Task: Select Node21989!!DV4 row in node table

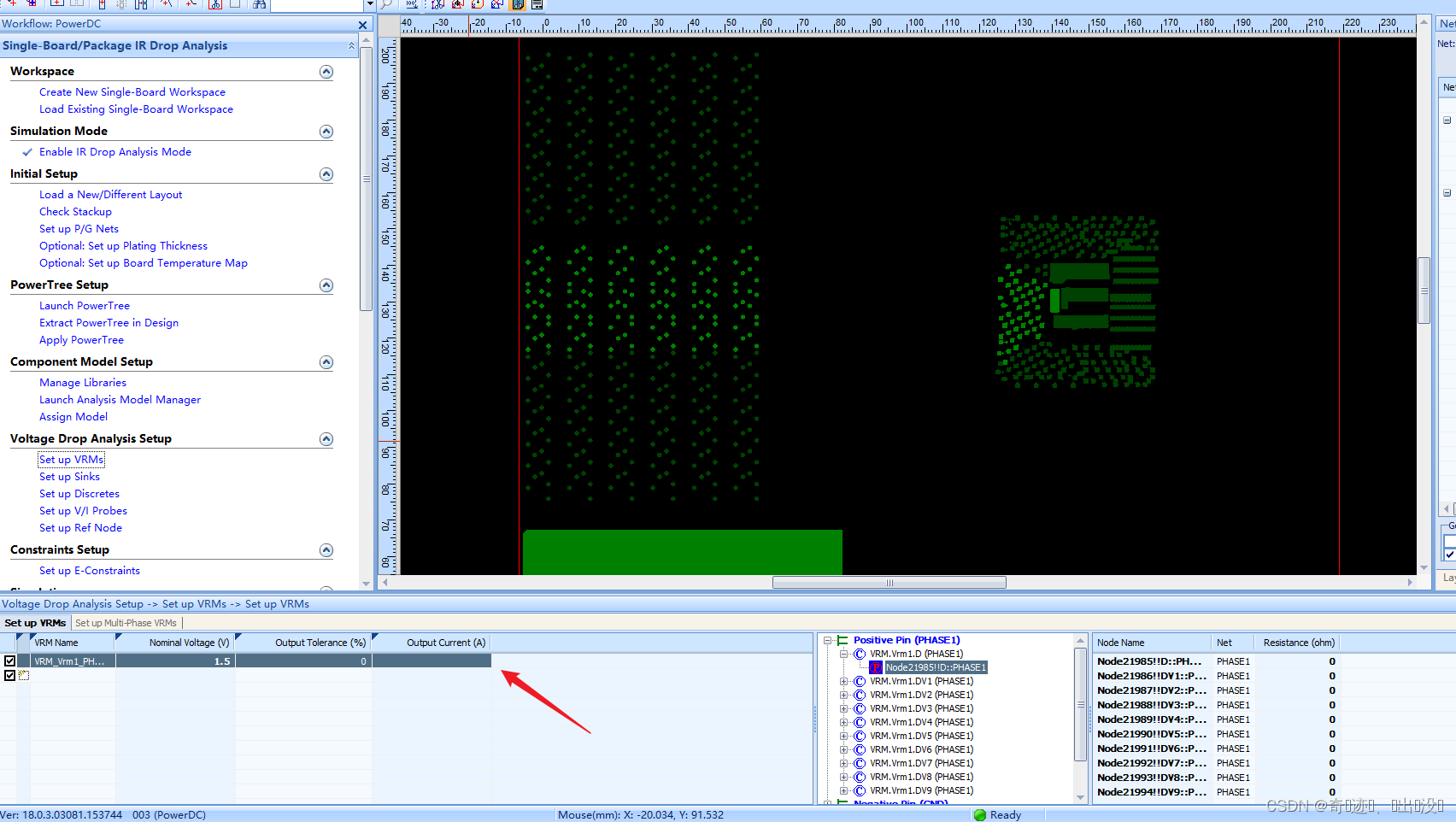Action: (x=1214, y=719)
